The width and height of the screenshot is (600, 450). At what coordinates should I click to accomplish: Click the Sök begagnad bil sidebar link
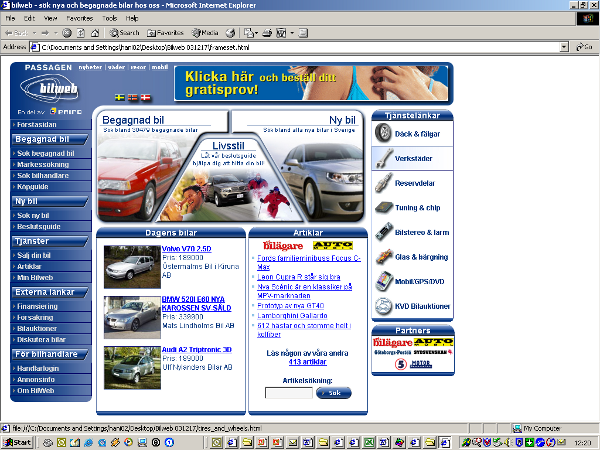46,153
